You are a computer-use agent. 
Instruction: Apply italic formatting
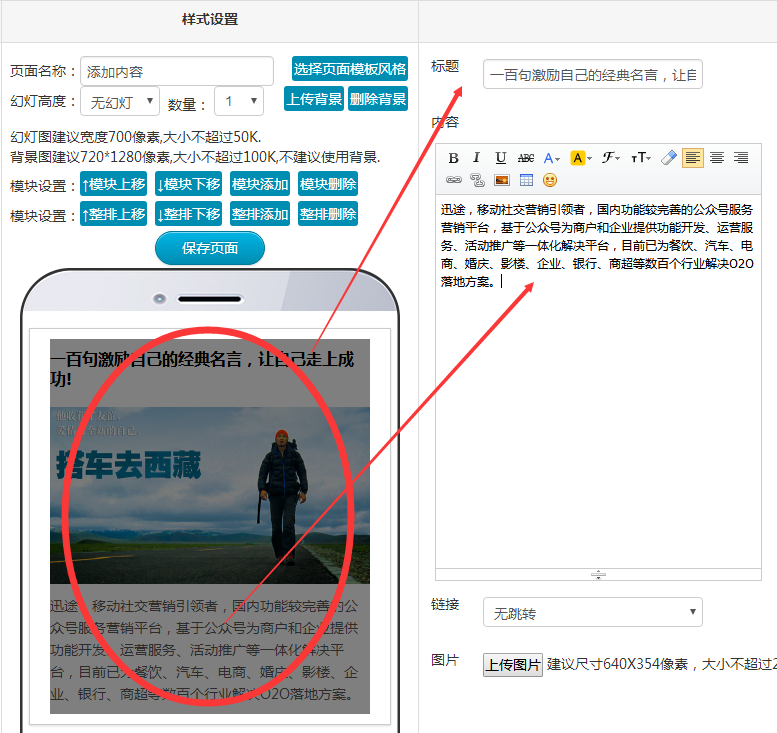tap(477, 158)
